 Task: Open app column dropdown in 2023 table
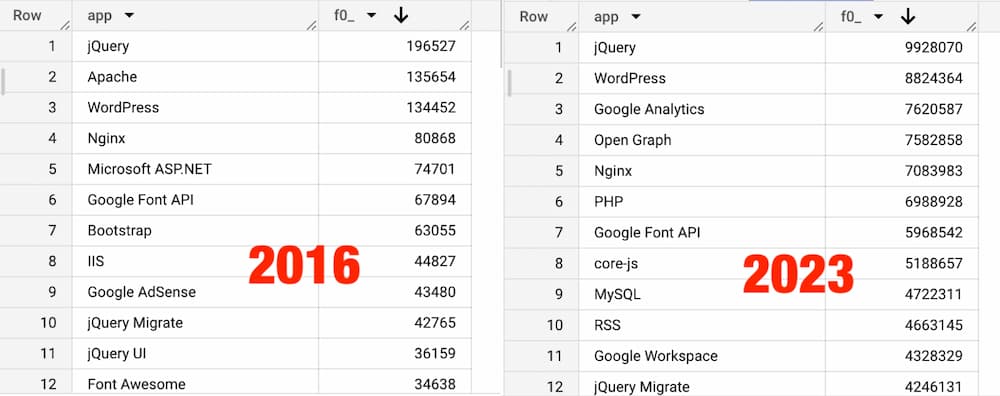click(636, 17)
